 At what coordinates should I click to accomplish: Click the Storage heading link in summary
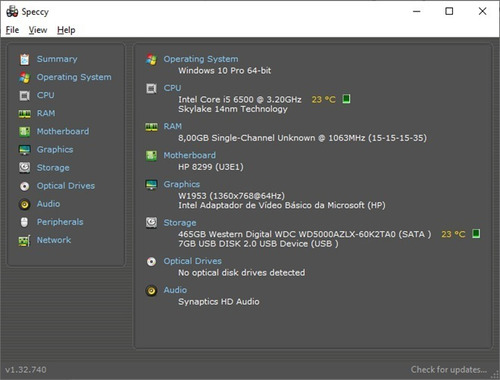tap(180, 223)
